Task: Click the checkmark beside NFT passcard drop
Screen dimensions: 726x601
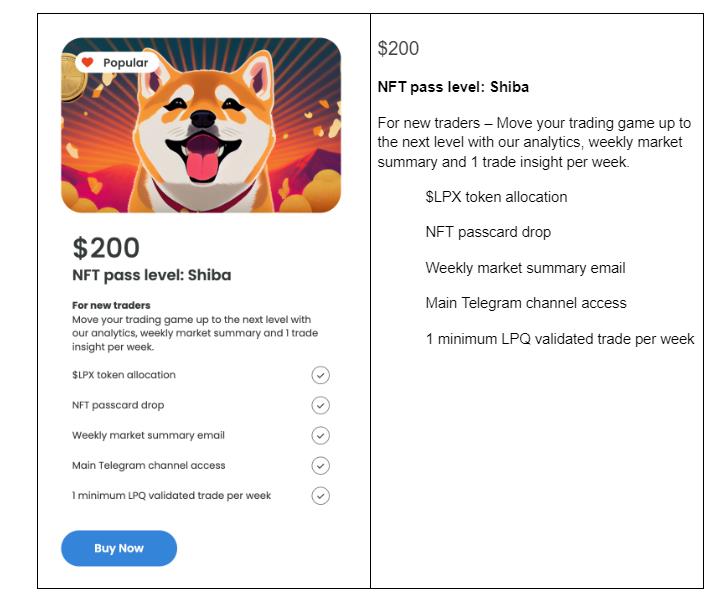Action: [320, 405]
